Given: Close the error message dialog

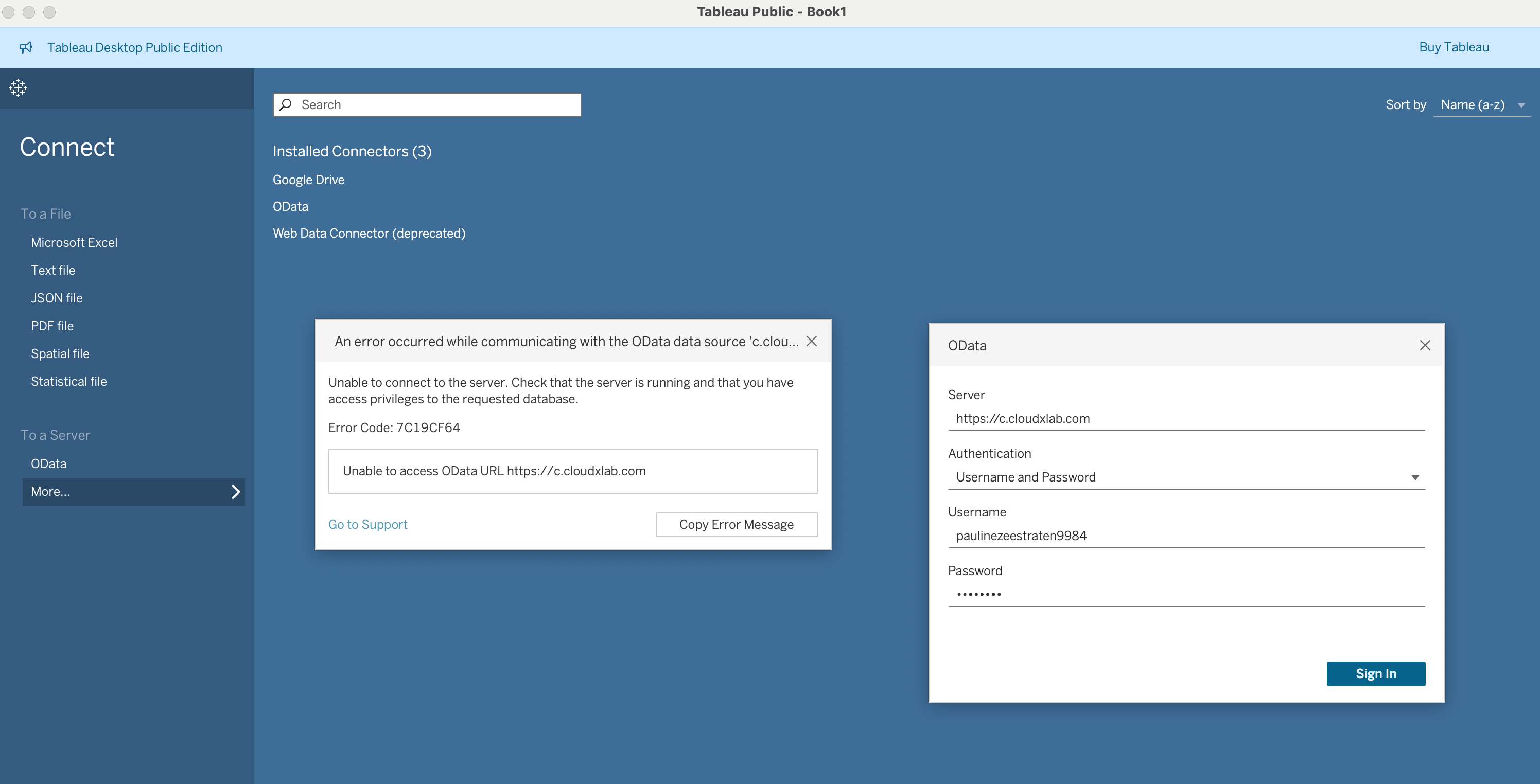Looking at the screenshot, I should (x=811, y=341).
